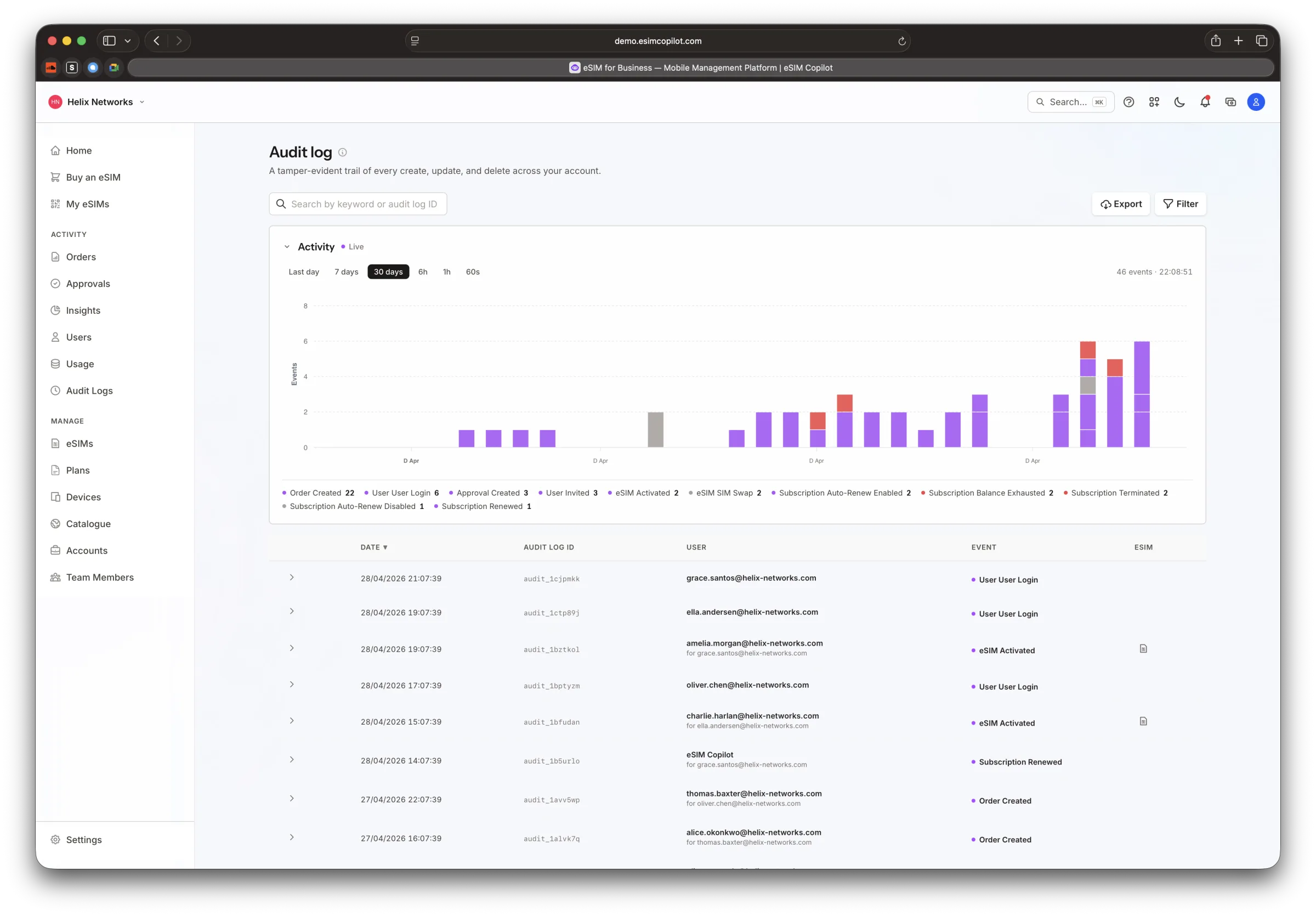Screen dimensions: 1316x916
Task: Click the apps grid icon in header
Action: coord(1154,102)
